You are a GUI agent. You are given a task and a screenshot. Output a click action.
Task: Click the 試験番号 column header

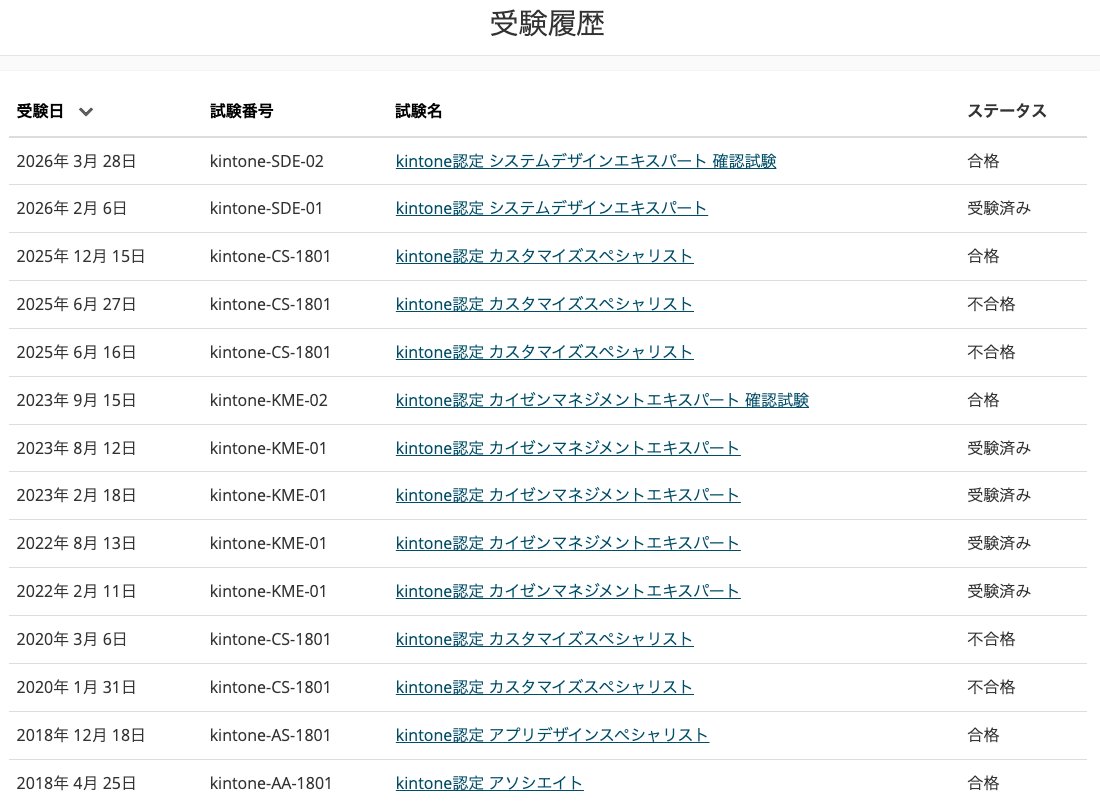(x=241, y=111)
